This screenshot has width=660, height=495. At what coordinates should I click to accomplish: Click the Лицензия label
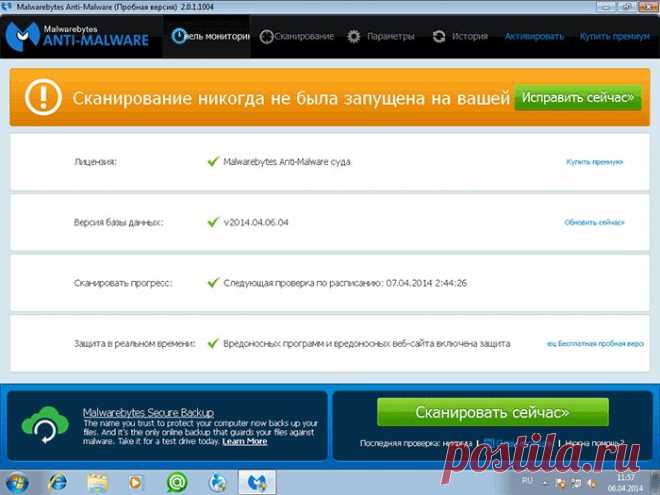(95, 162)
